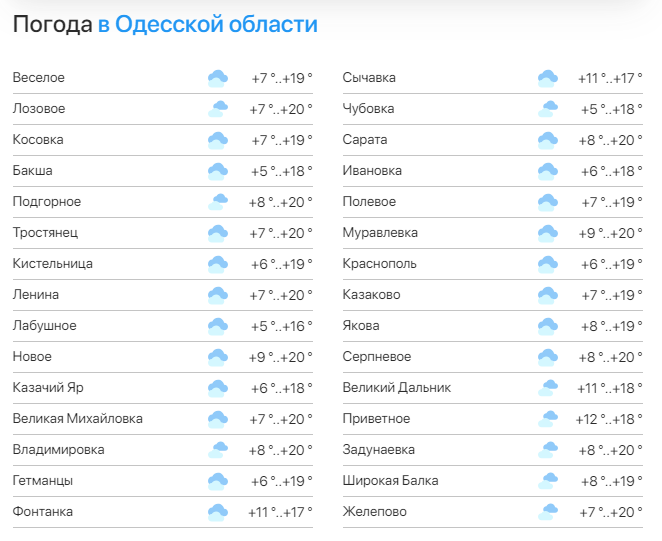Click the weather icon for Владимировка
The image size is (662, 541).
tap(217, 450)
